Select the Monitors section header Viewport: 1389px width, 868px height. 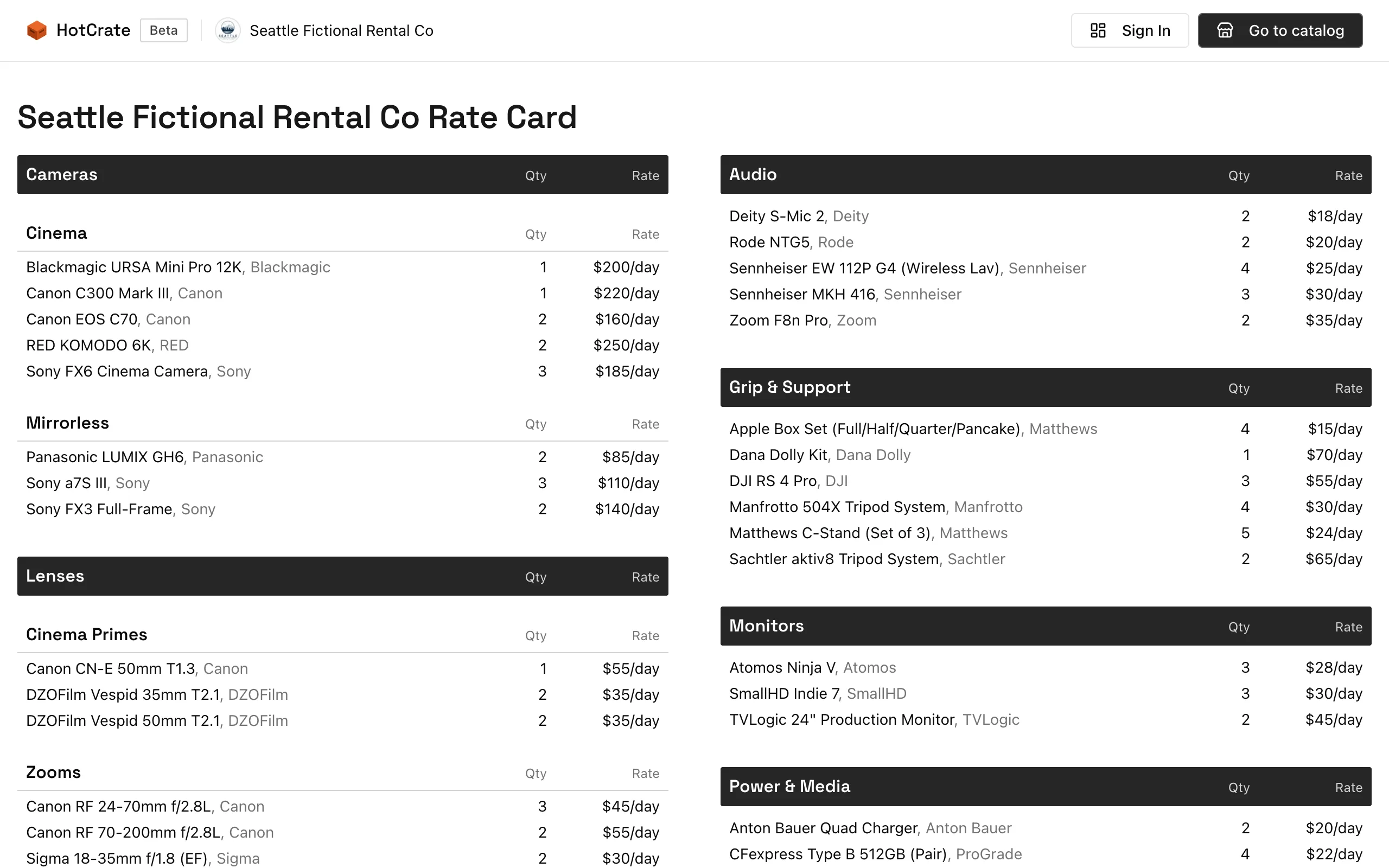point(1046,626)
